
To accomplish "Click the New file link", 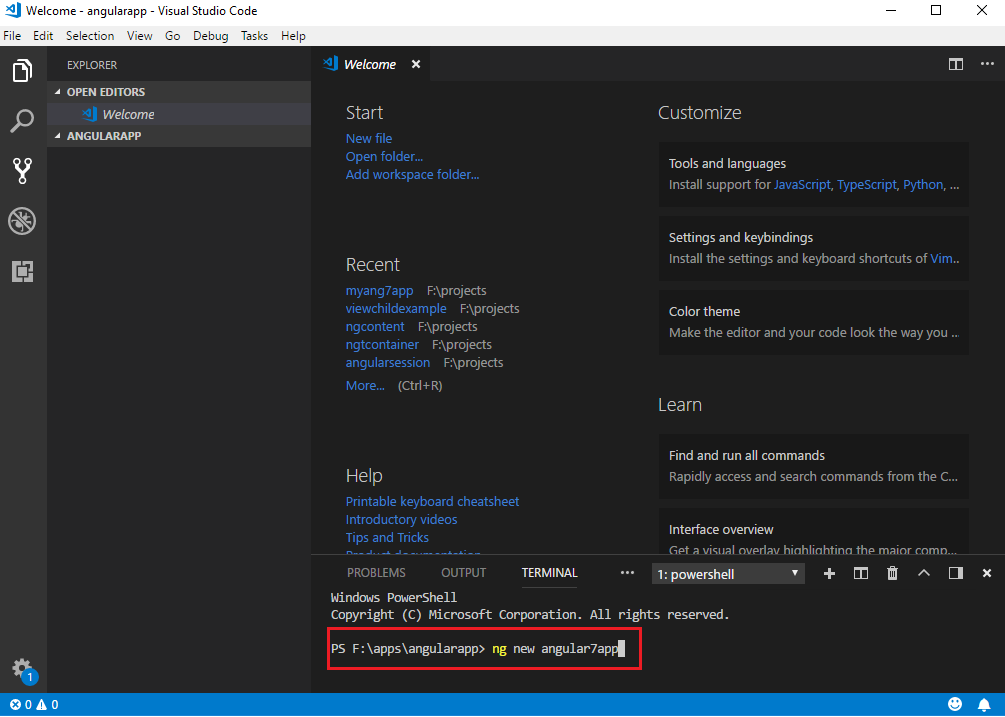I will 369,138.
